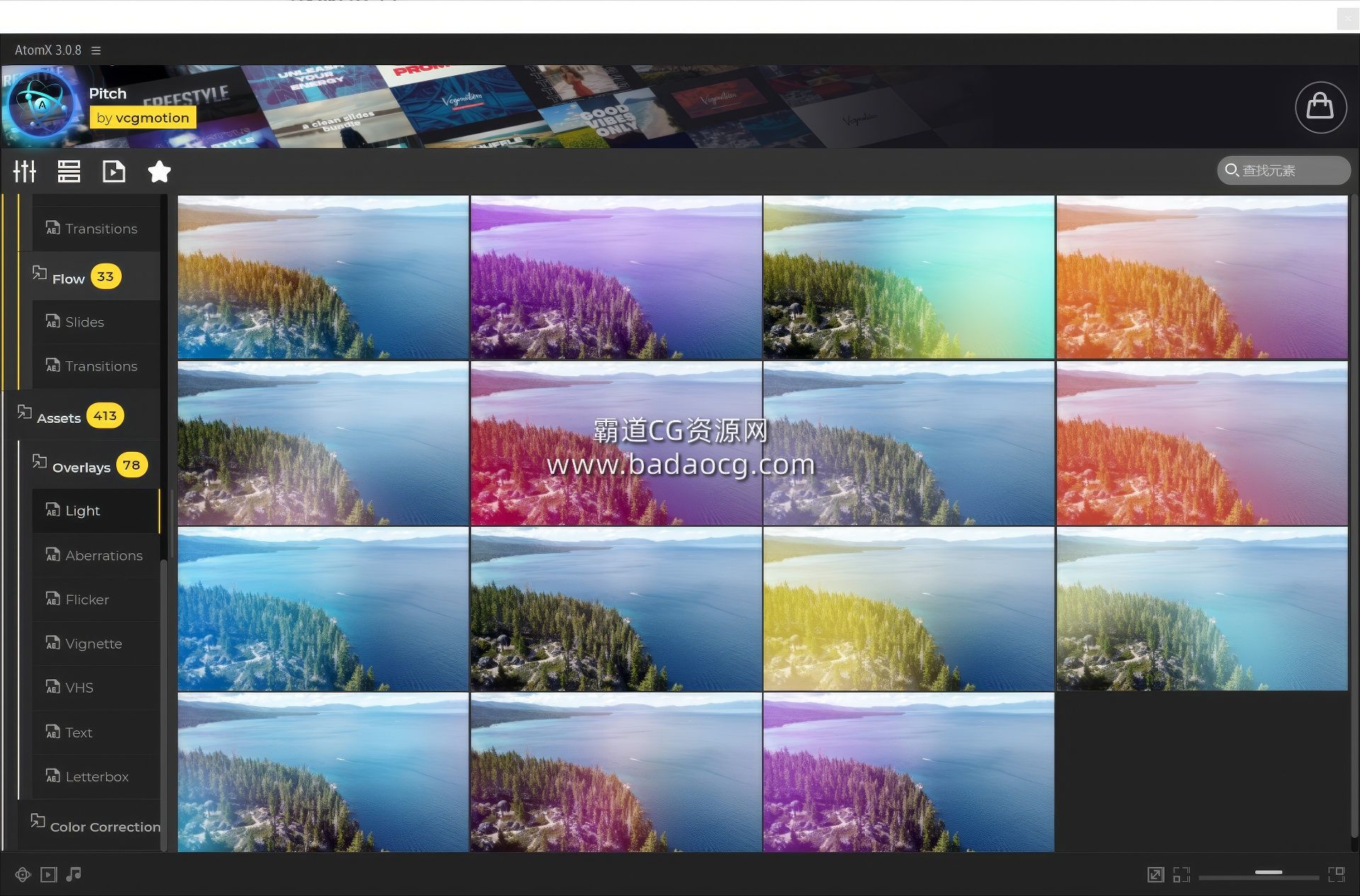1360x896 pixels.
Task: Select the first row cyan-green light leak thumbnail
Action: [909, 277]
